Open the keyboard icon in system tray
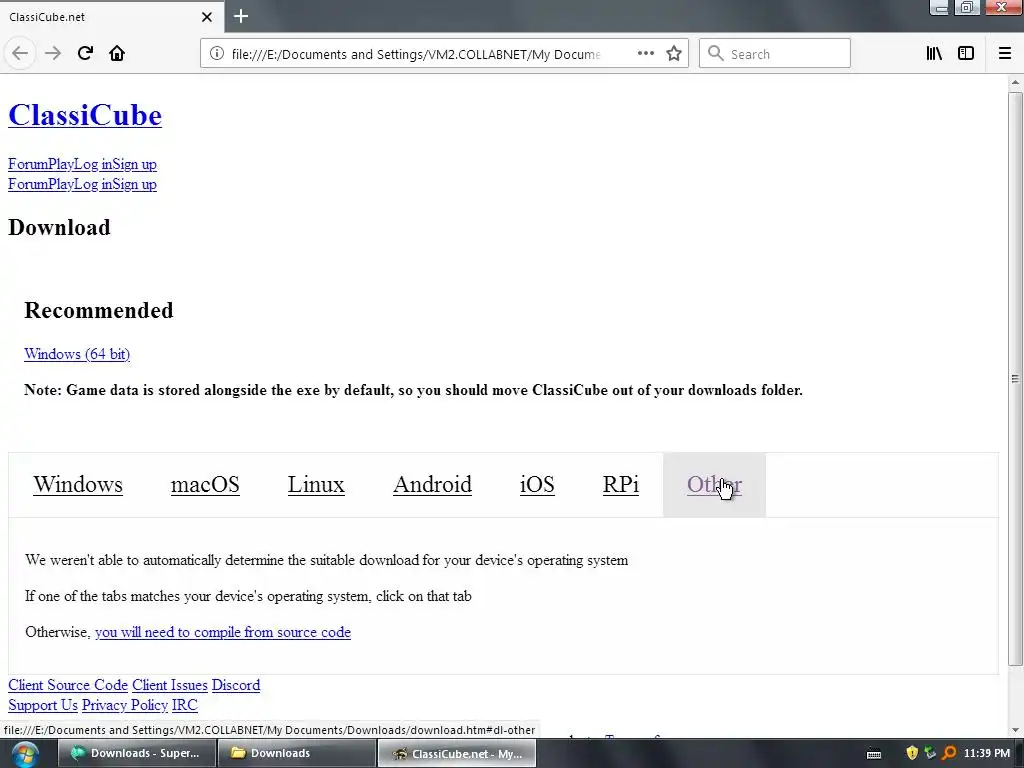Viewport: 1024px width, 768px height. [x=874, y=754]
